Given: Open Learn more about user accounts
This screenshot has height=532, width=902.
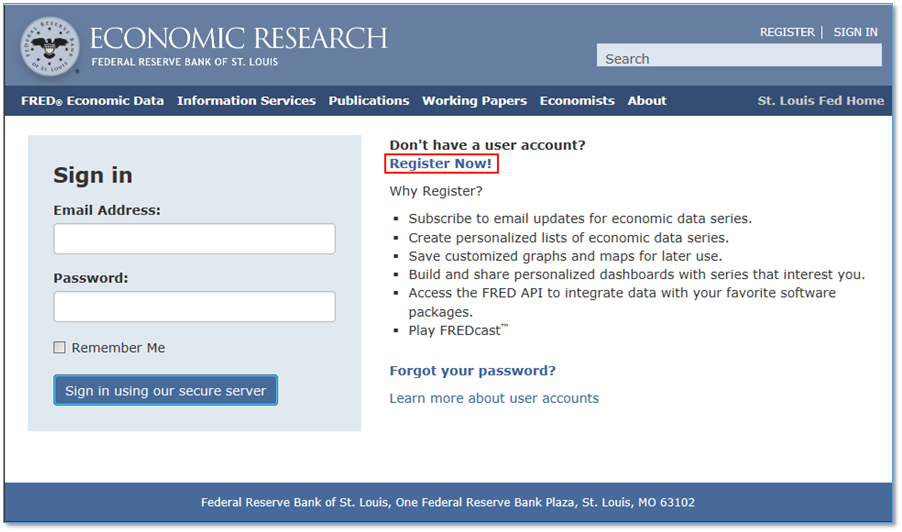Looking at the screenshot, I should [494, 398].
